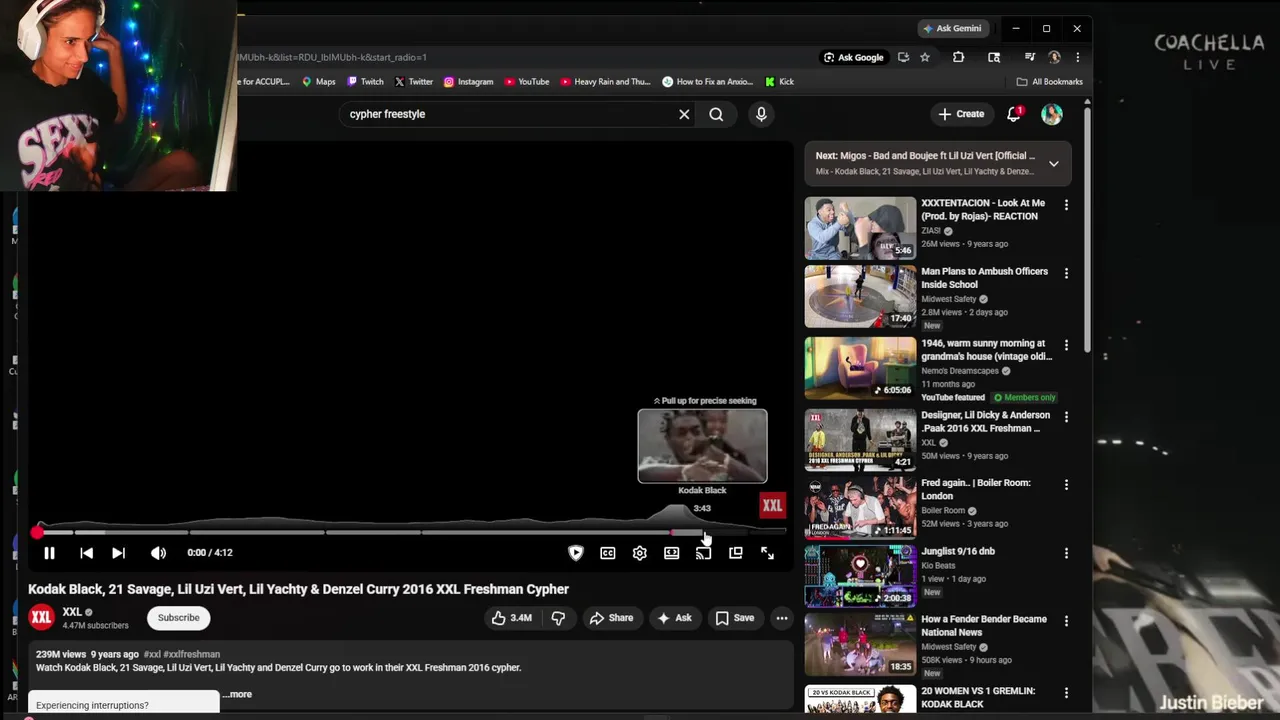This screenshot has width=1280, height=720.
Task: Save the video to a playlist
Action: [x=734, y=618]
